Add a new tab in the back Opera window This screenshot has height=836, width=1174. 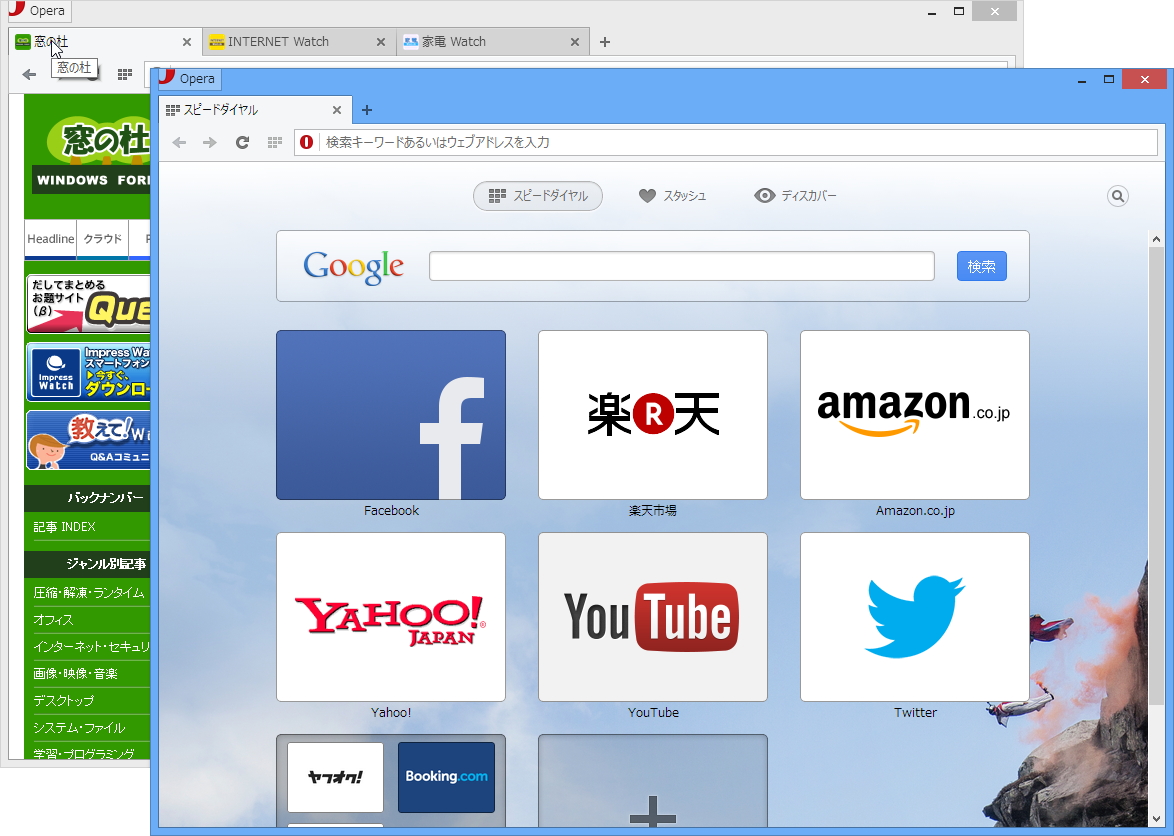605,42
